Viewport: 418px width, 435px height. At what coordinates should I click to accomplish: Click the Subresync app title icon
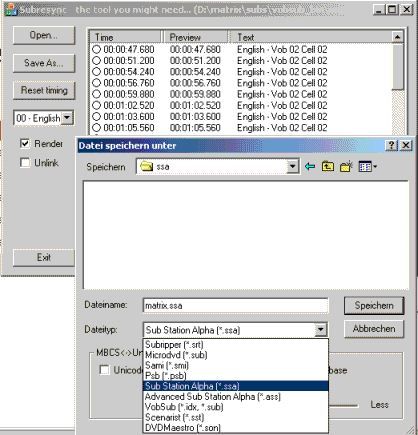coord(11,9)
